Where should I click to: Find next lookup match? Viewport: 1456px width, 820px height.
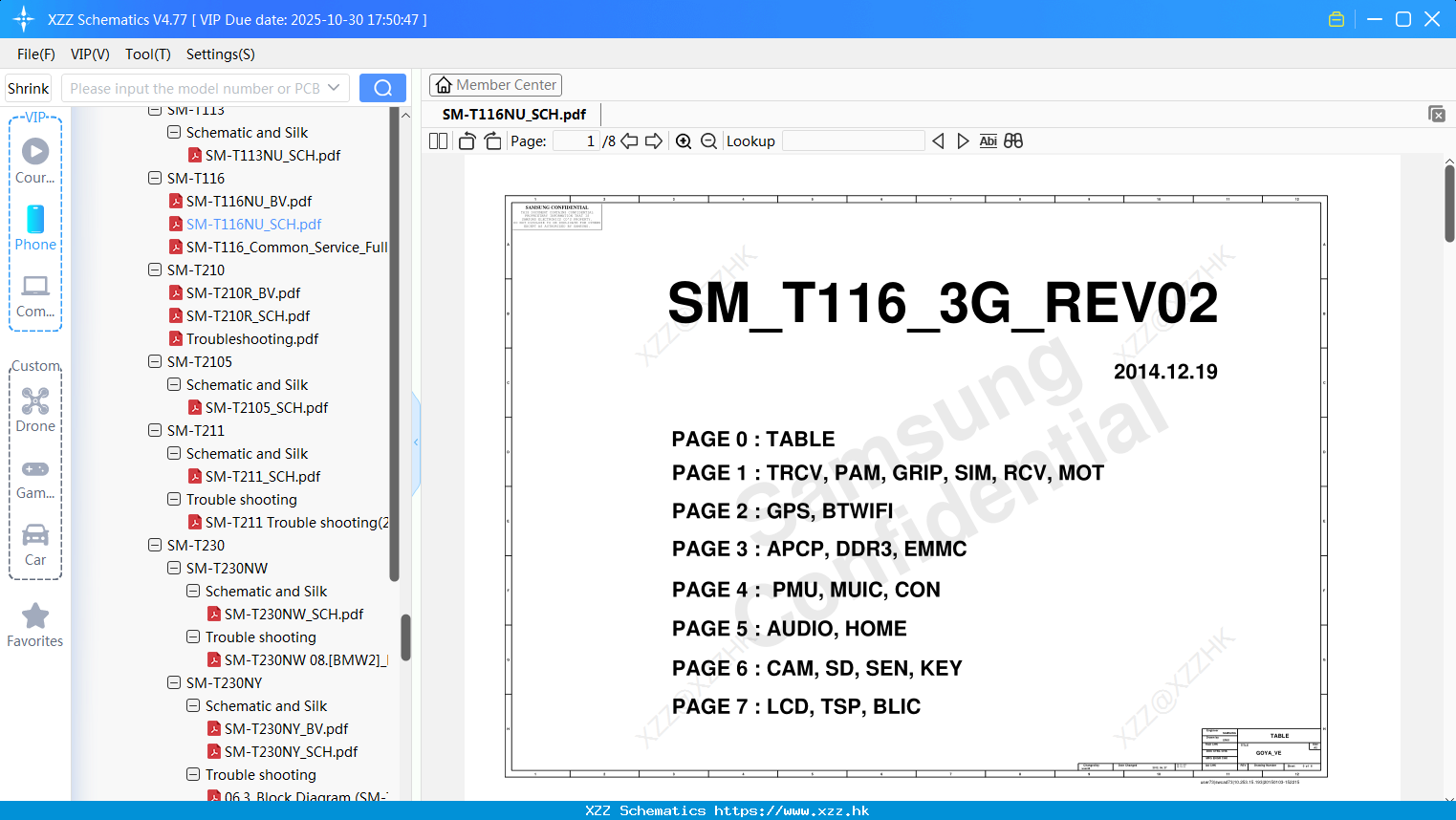(963, 141)
